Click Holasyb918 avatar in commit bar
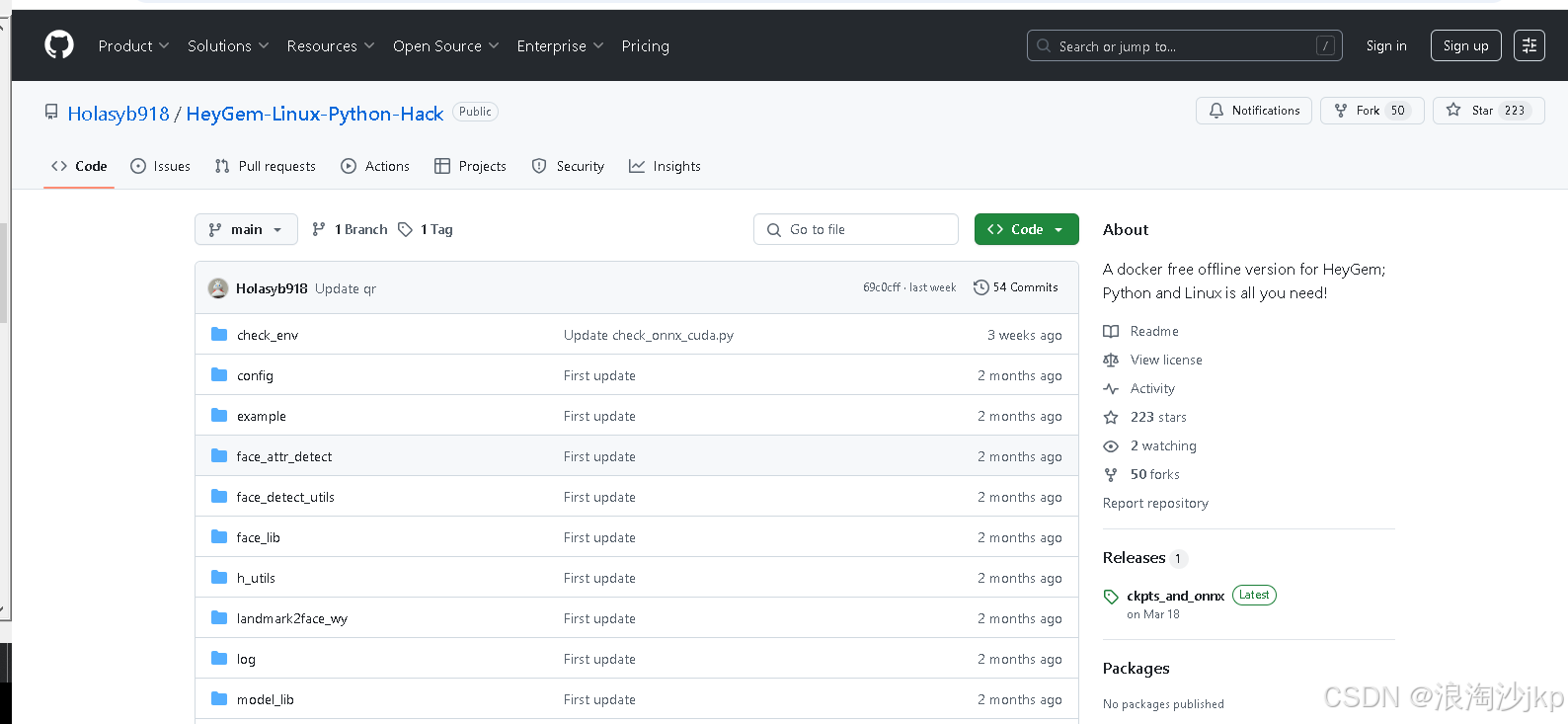Image resolution: width=1568 pixels, height=724 pixels. coord(218,288)
